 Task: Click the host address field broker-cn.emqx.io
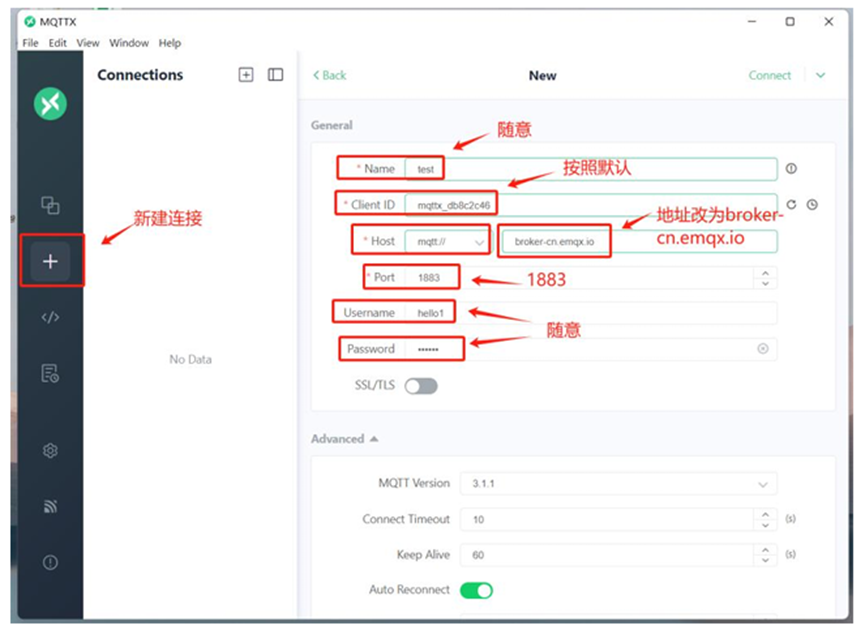(x=640, y=242)
